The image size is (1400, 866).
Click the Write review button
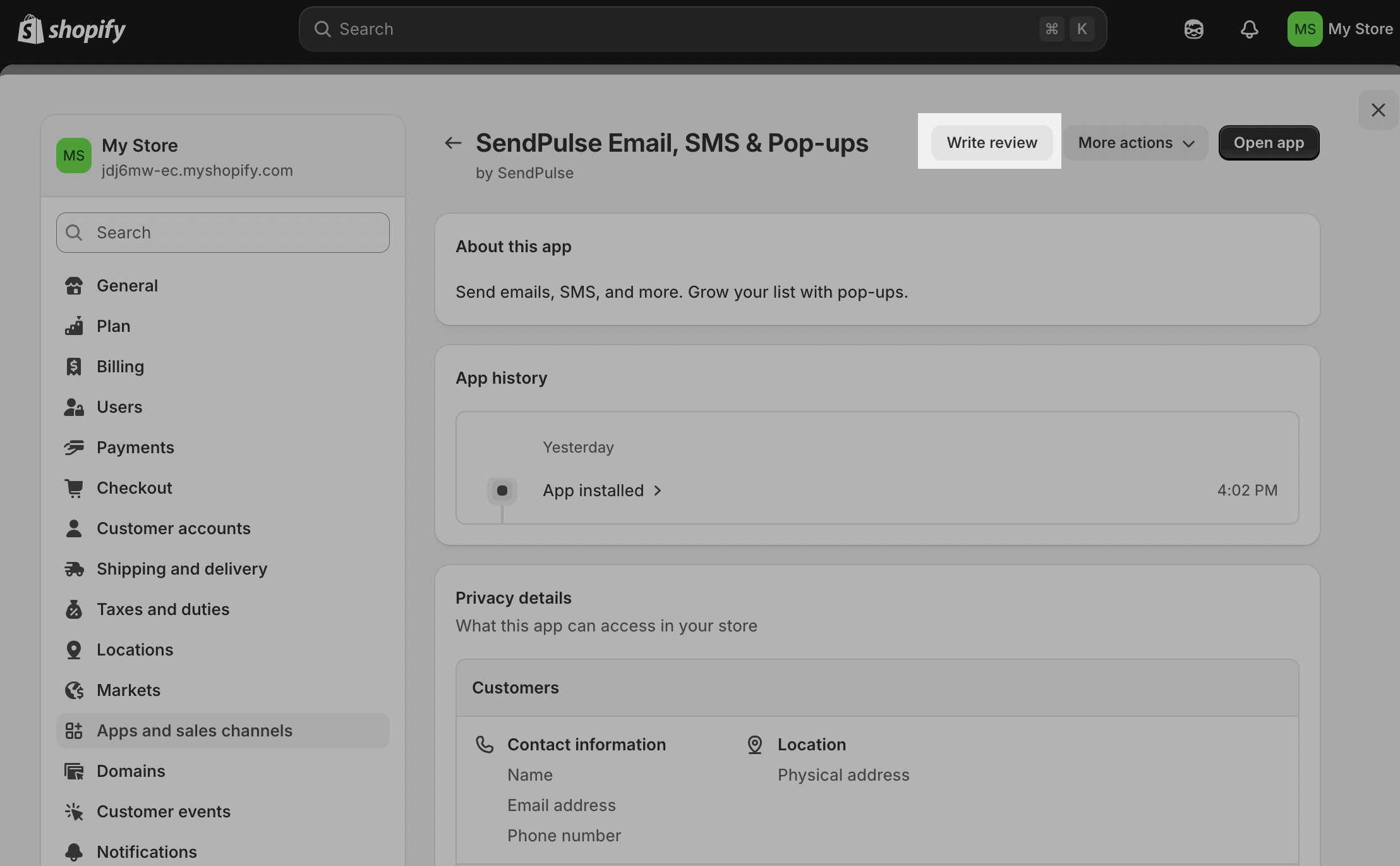click(x=992, y=143)
